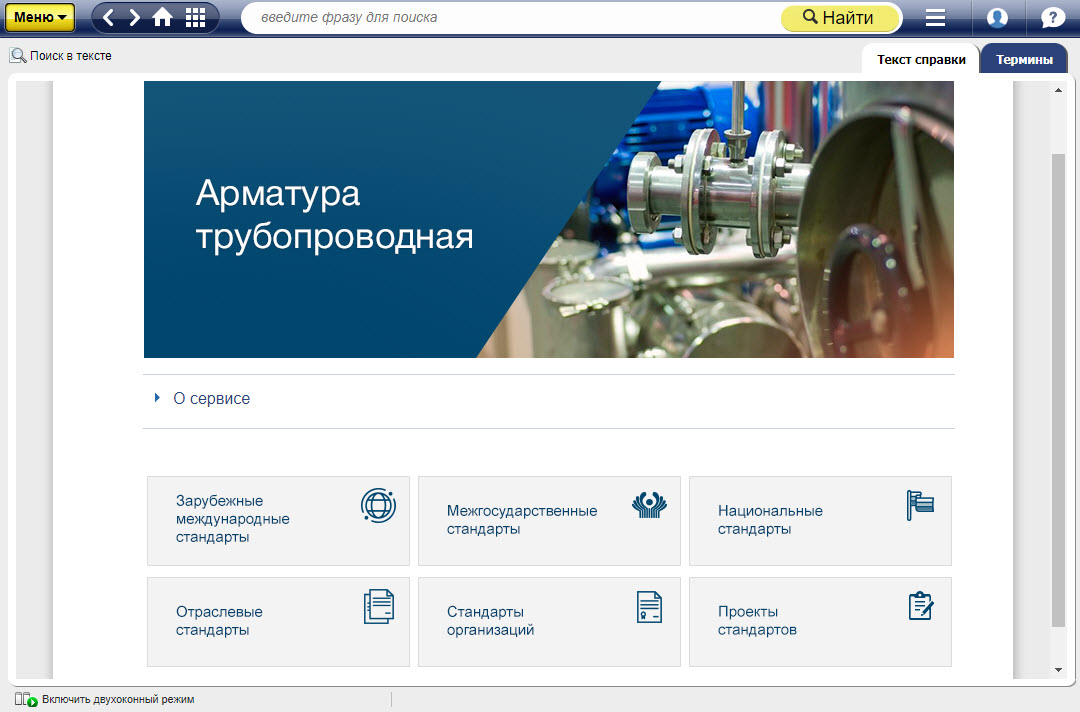The image size is (1080, 712).
Task: Click the emblem icon for Межгосударственные стандарты
Action: click(x=649, y=505)
